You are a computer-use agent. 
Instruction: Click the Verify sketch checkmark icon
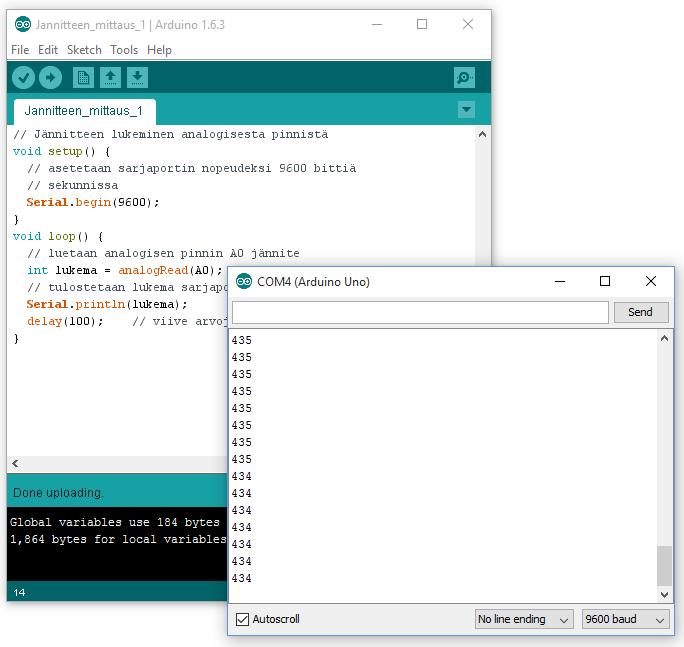(x=23, y=78)
